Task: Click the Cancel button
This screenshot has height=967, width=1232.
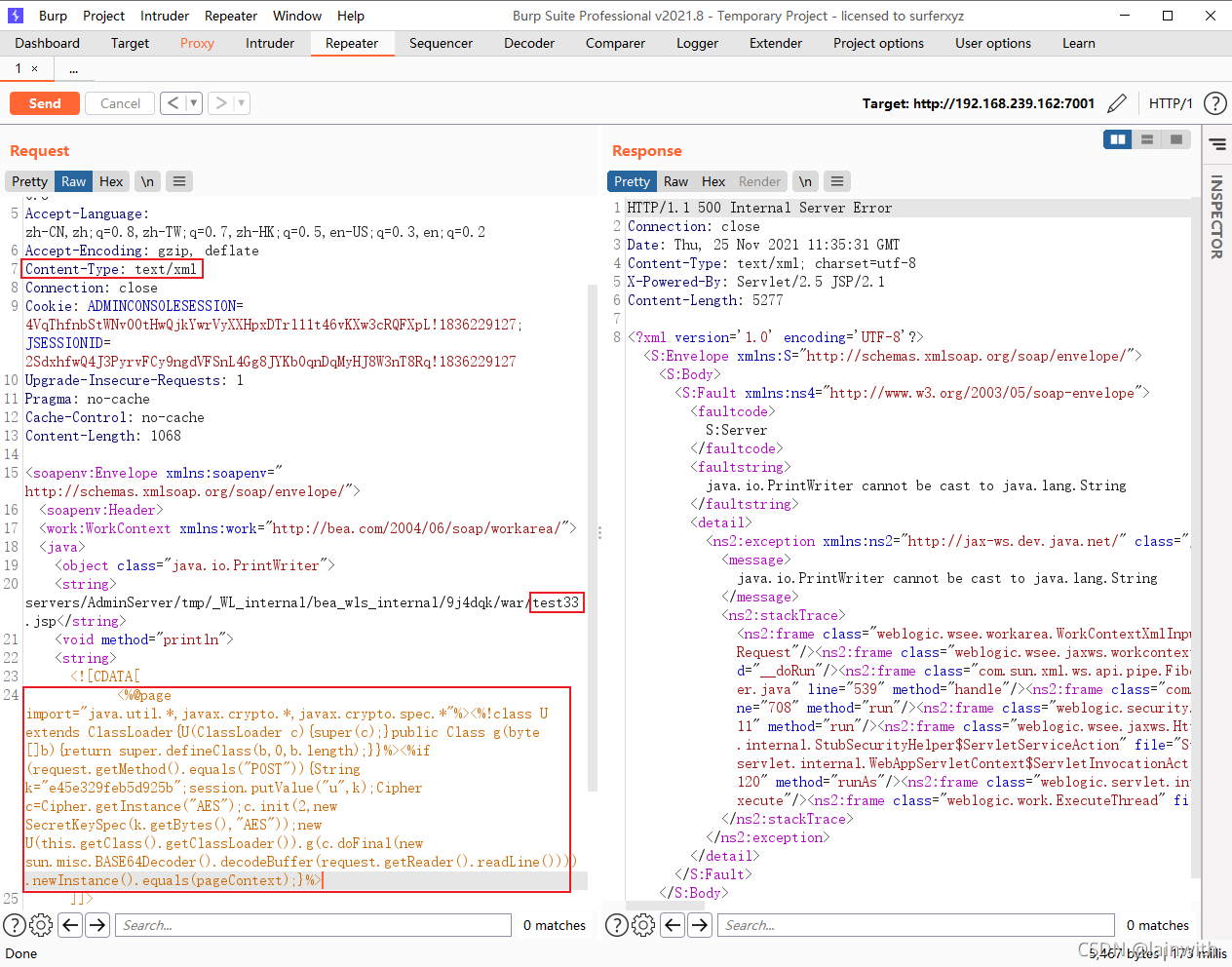Action: tap(120, 103)
